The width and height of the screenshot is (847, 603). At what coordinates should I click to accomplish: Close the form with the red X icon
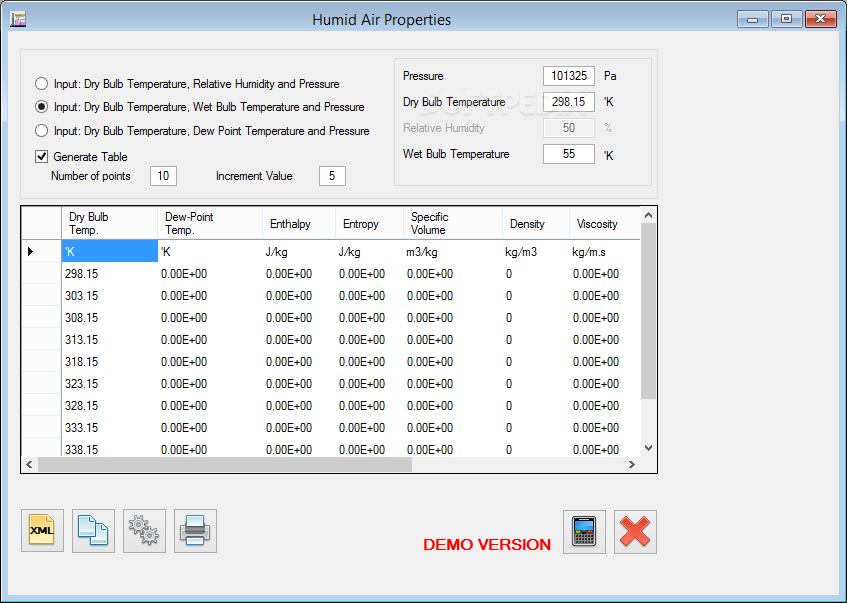tap(635, 532)
